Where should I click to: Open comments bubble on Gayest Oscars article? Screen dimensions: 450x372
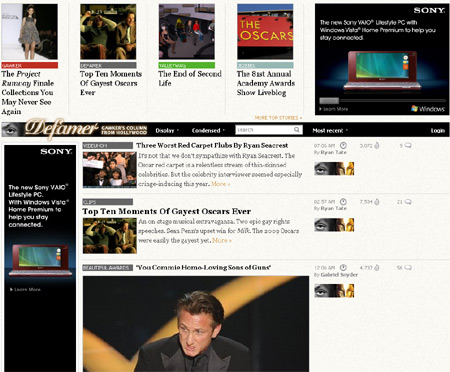coord(408,202)
